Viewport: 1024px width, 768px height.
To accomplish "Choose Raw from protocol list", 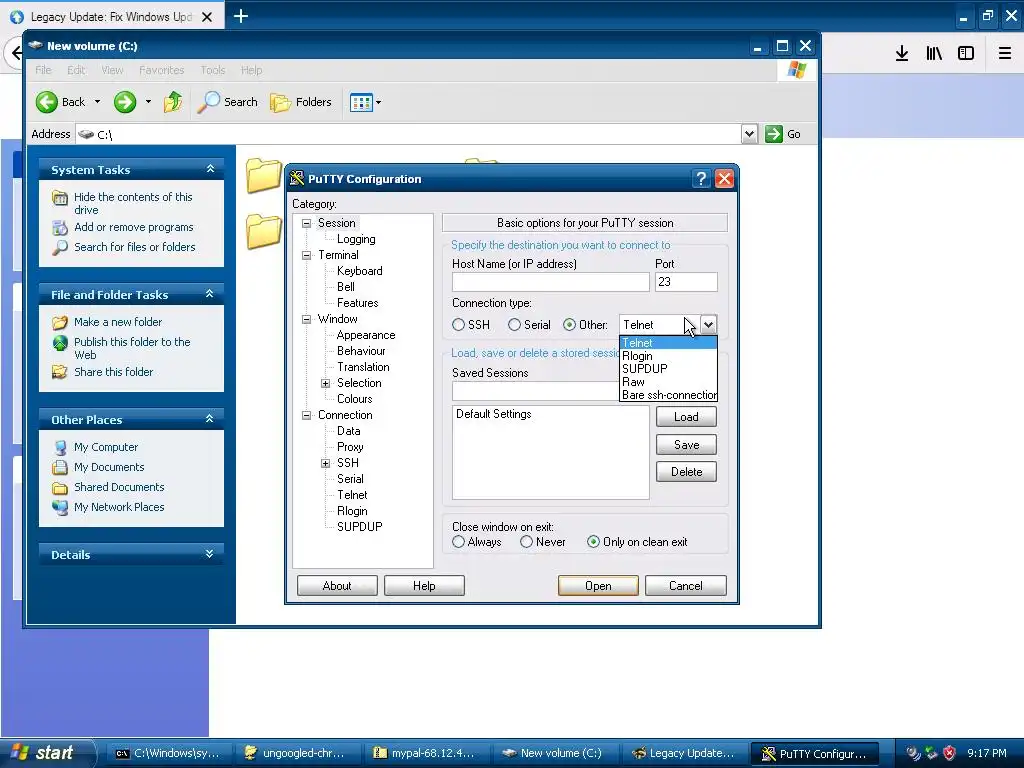I will click(x=668, y=381).
